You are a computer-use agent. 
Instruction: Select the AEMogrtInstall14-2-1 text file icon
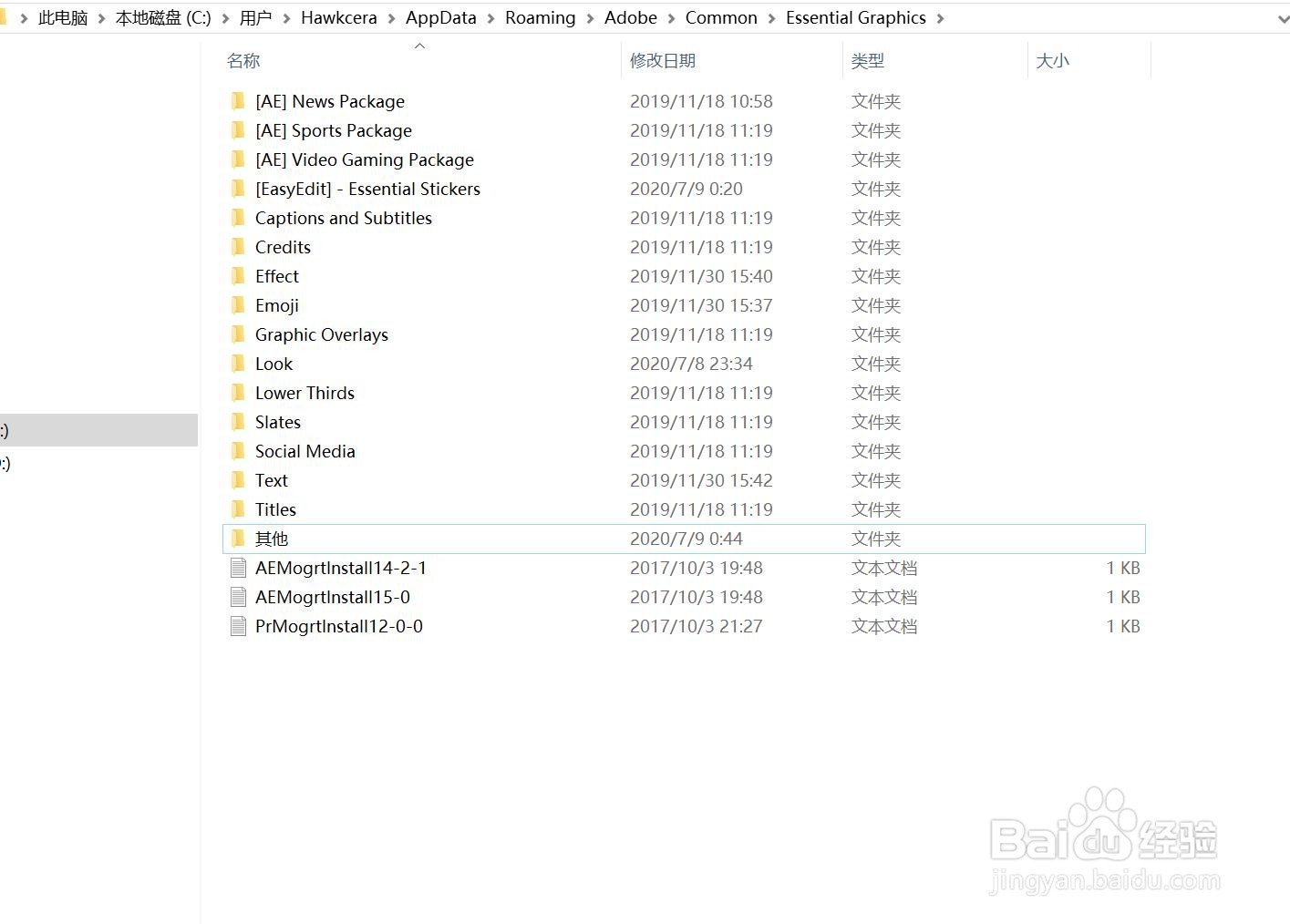click(238, 568)
